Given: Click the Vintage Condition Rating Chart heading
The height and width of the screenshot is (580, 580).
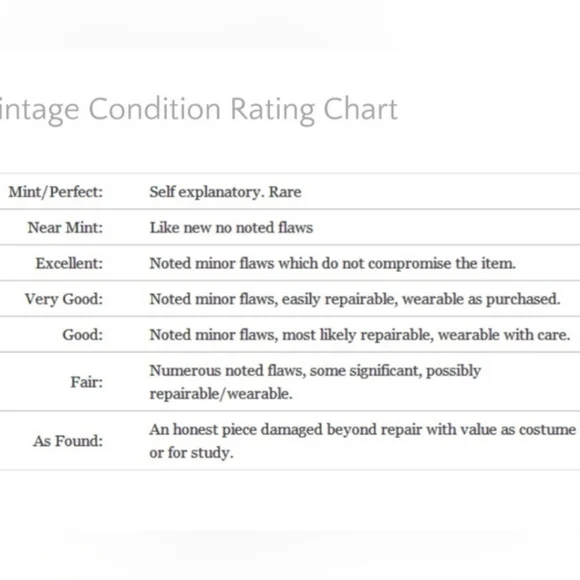Looking at the screenshot, I should (x=199, y=110).
